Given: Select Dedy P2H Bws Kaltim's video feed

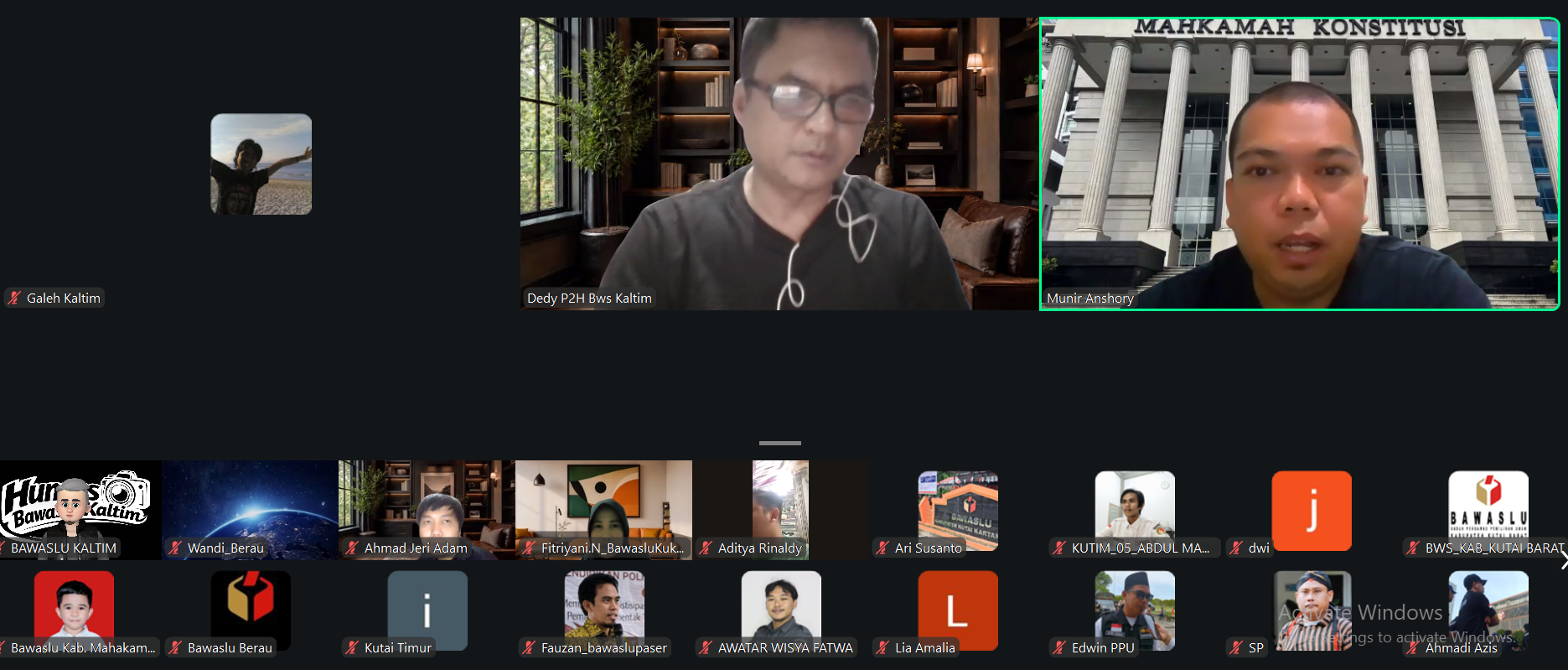Looking at the screenshot, I should tap(779, 164).
